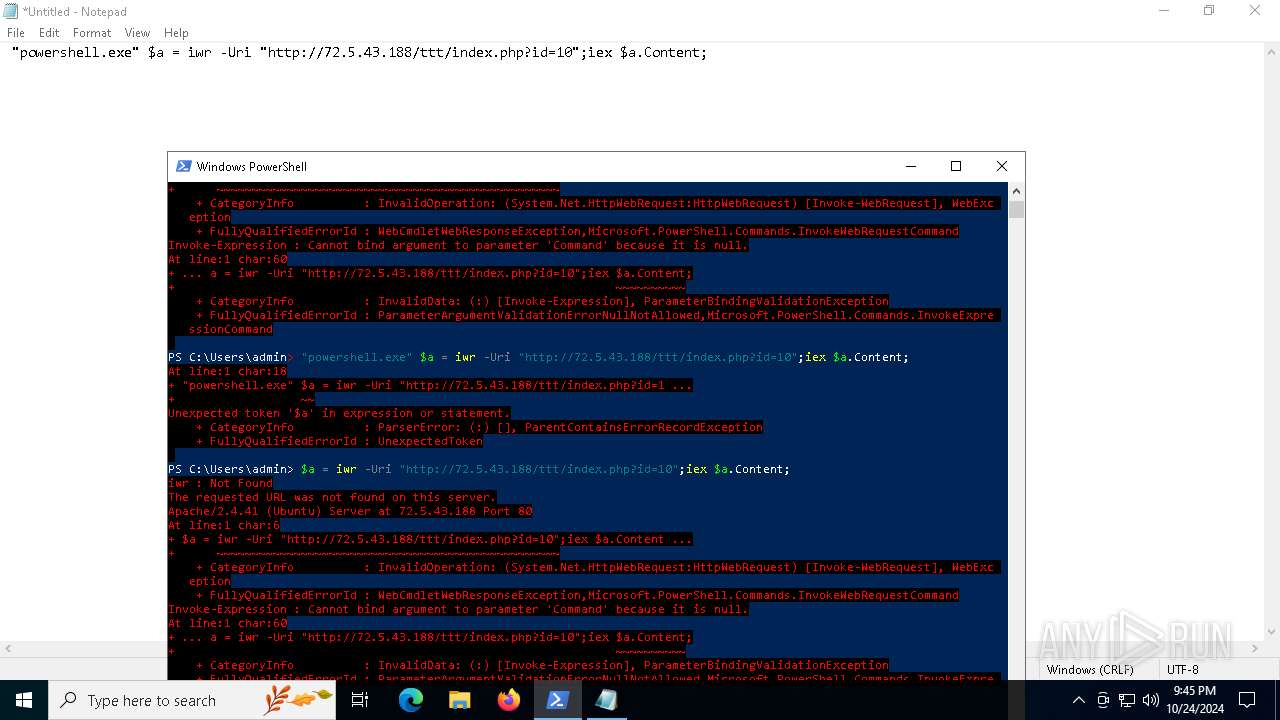Open the View menu in Notepad
1280x720 pixels.
point(137,33)
